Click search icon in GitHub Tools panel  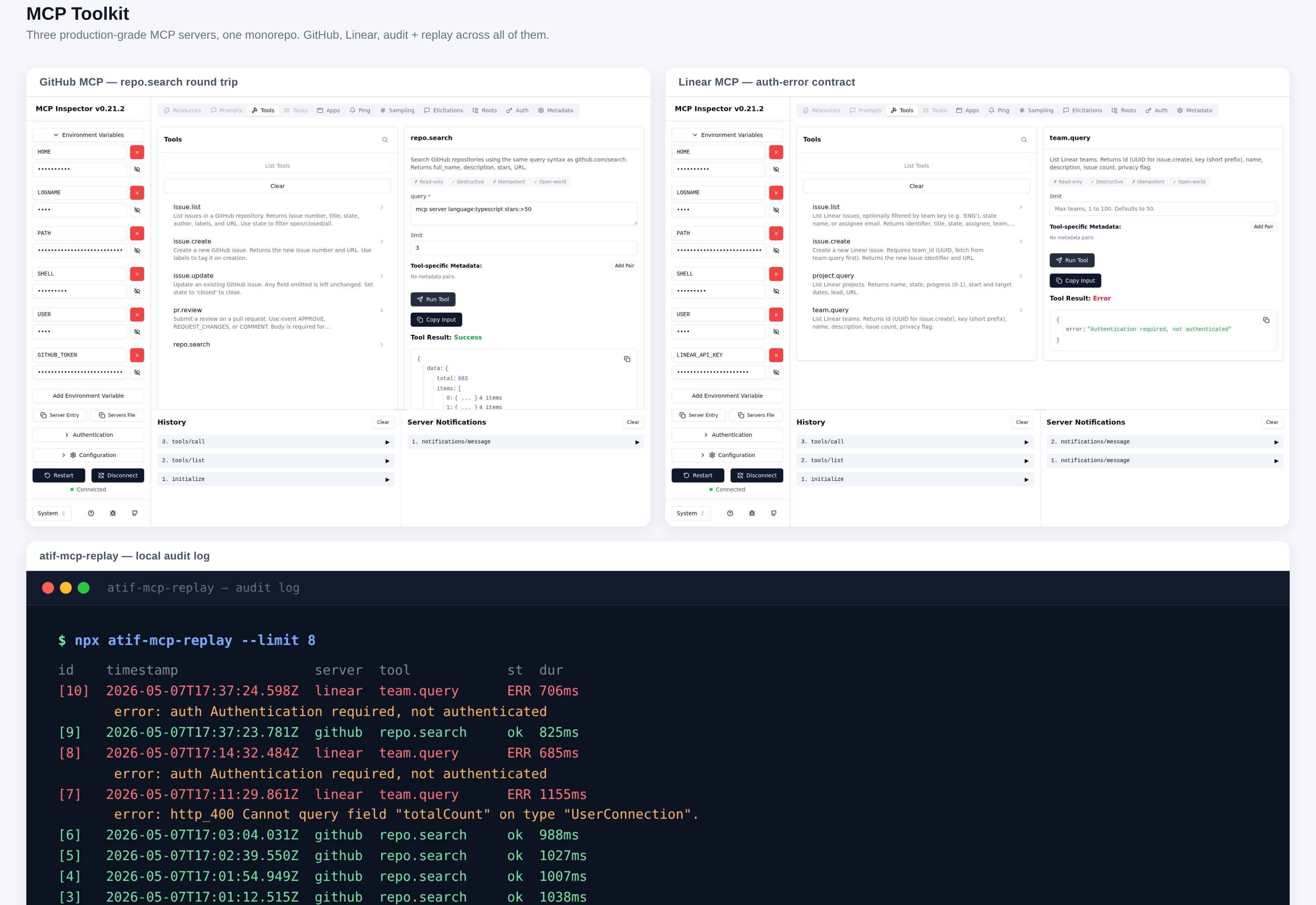point(385,139)
